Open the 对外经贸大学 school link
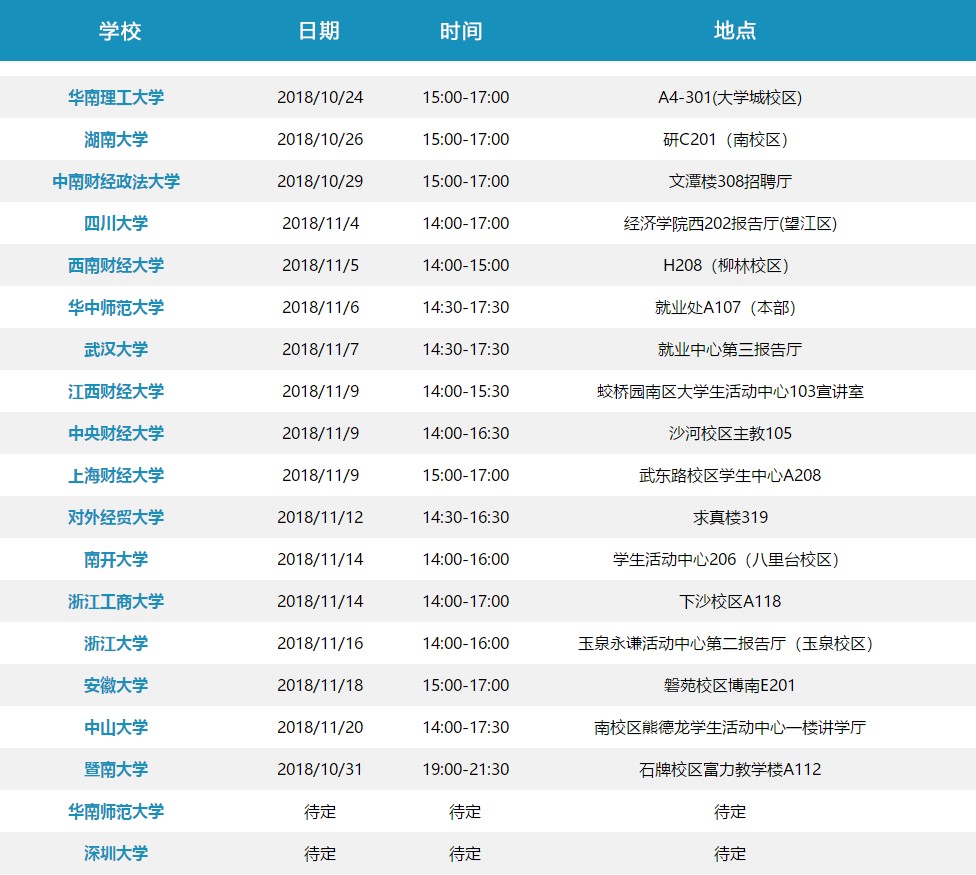Screen dimensions: 976x875 [116, 517]
